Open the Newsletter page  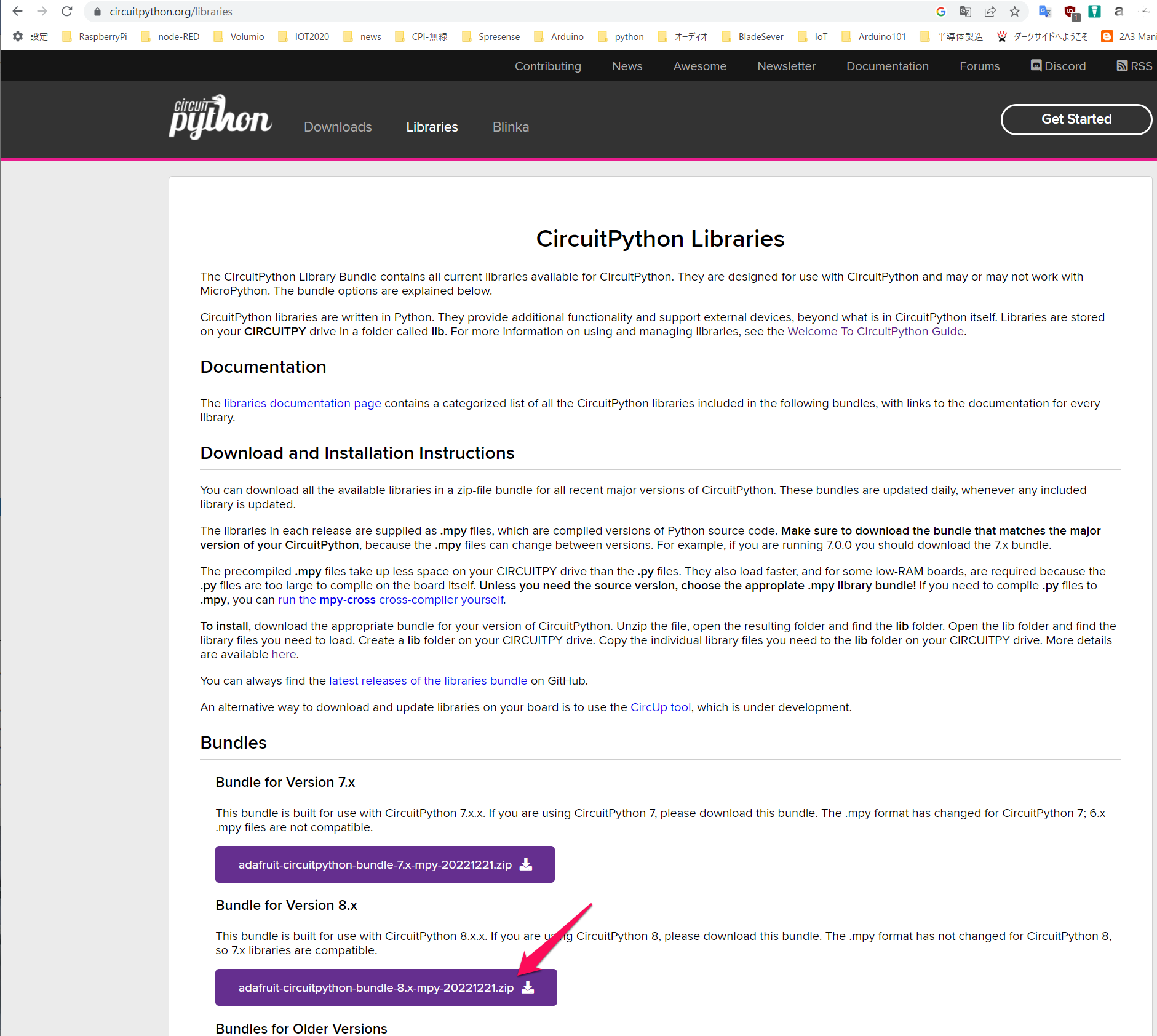[786, 66]
